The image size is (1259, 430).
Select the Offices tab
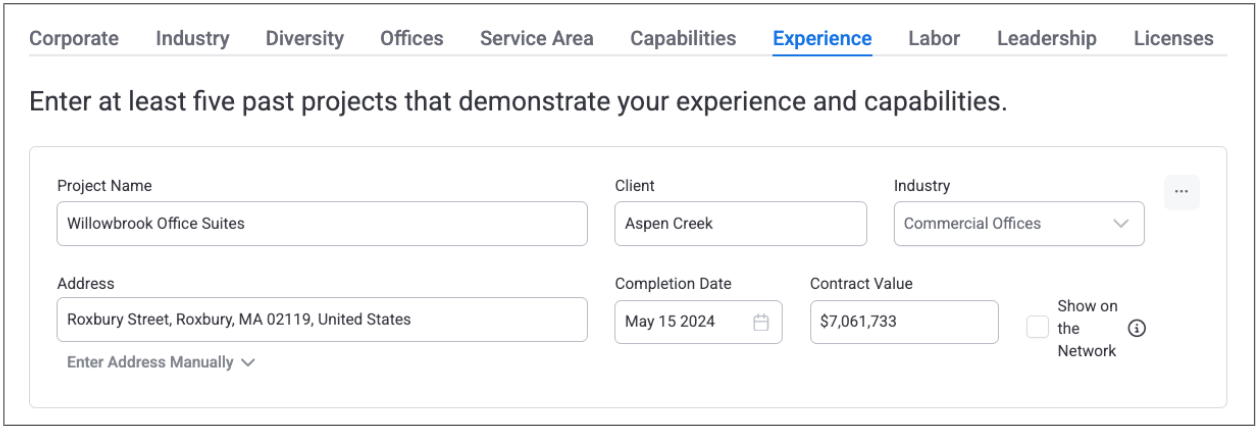click(x=411, y=39)
